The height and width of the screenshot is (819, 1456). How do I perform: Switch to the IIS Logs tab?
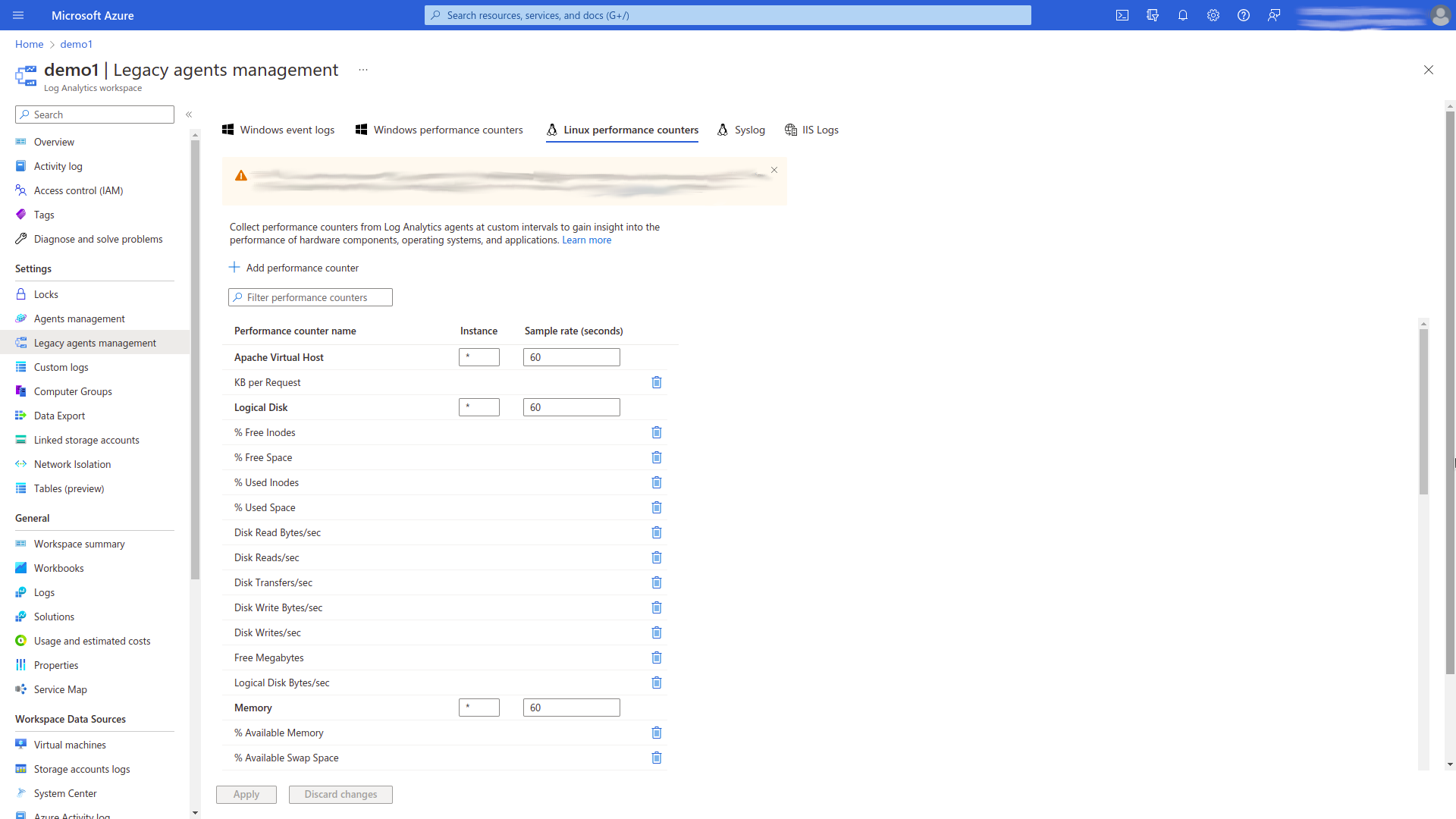pyautogui.click(x=812, y=130)
